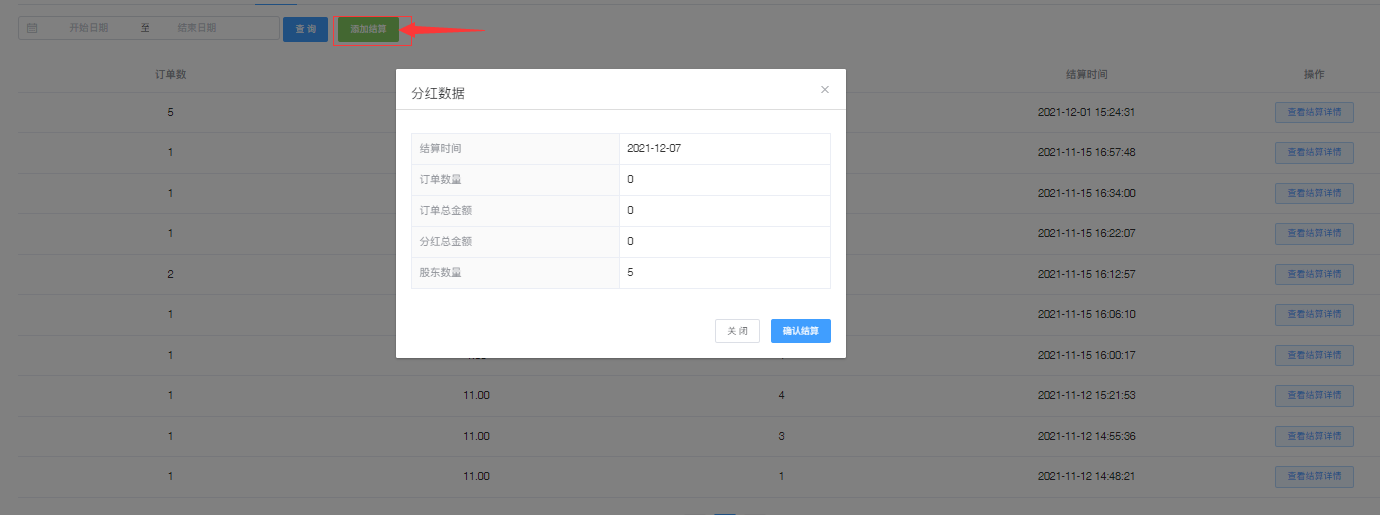1380x515 pixels.
Task: Click the 订单数 column header
Action: pyautogui.click(x=171, y=75)
